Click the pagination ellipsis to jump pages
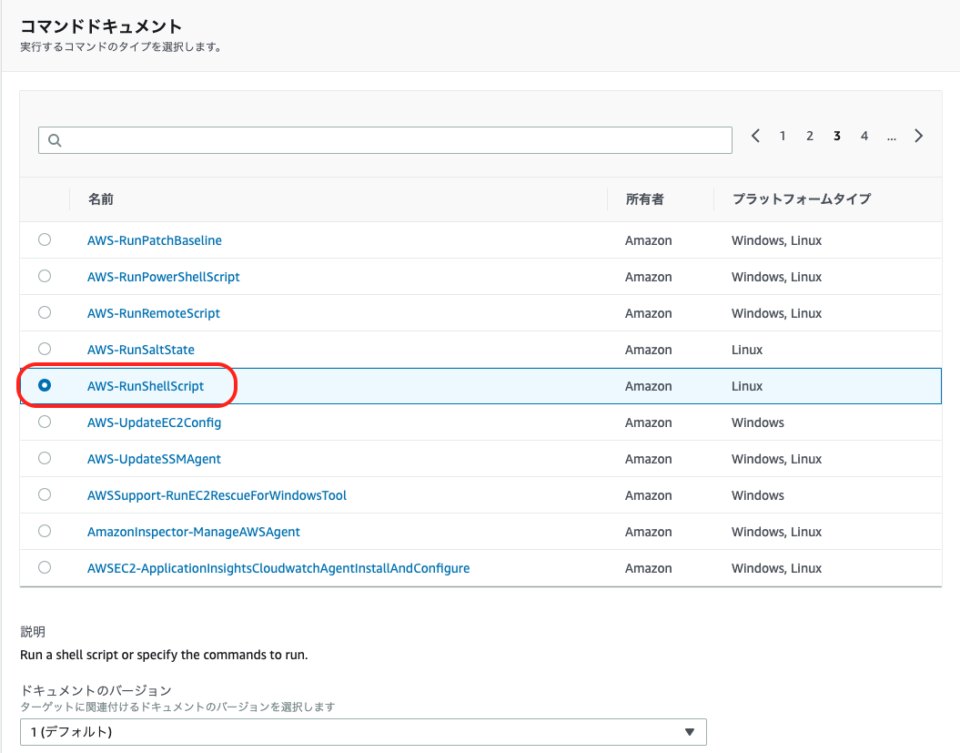Viewport: 960px width, 753px height. 891,136
